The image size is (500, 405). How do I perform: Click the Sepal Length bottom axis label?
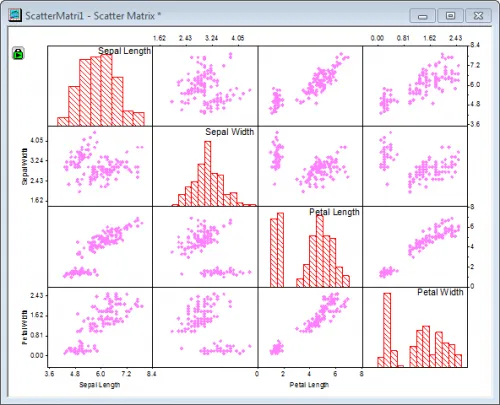pyautogui.click(x=100, y=385)
